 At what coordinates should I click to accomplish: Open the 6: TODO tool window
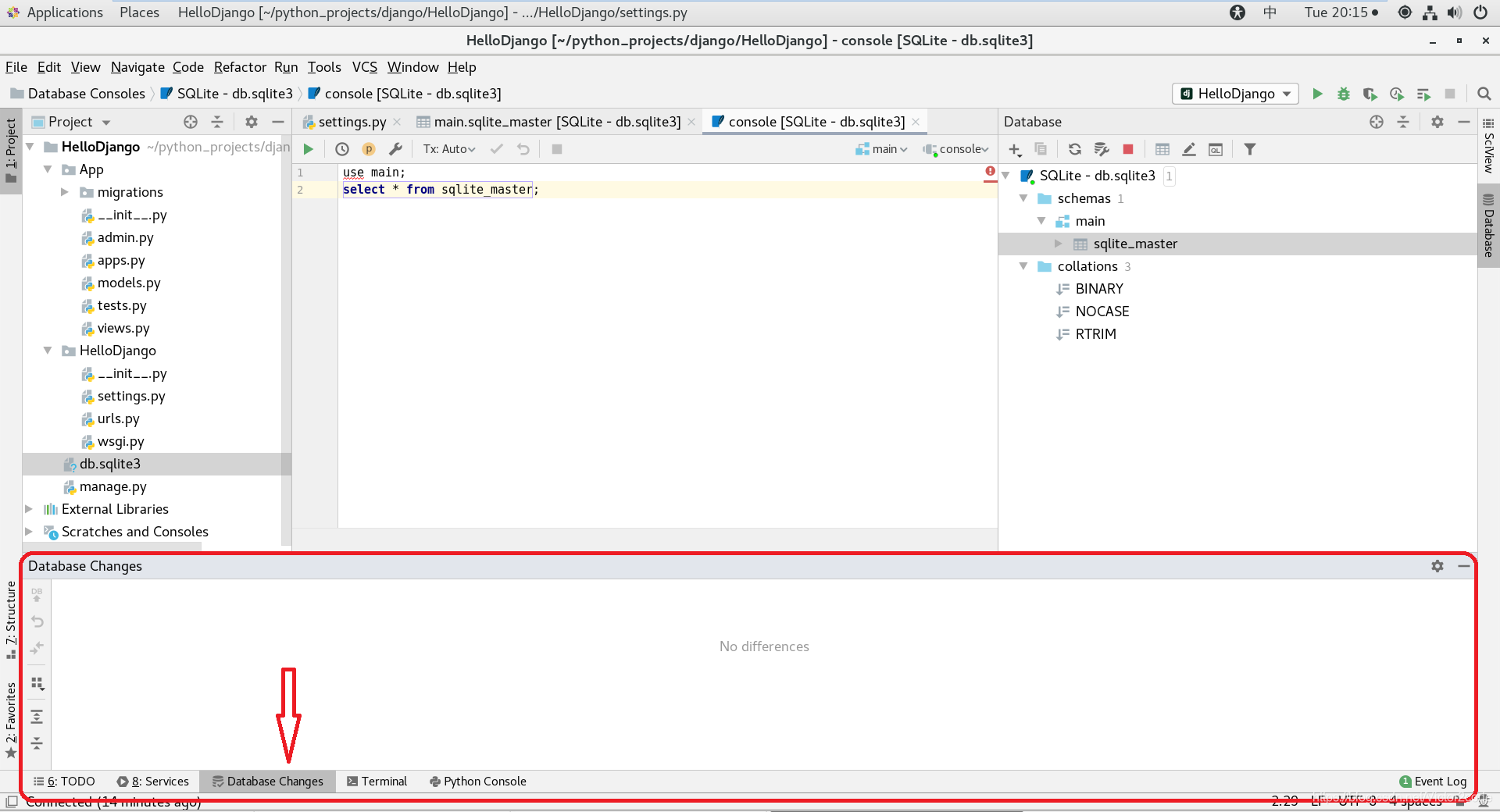point(64,782)
